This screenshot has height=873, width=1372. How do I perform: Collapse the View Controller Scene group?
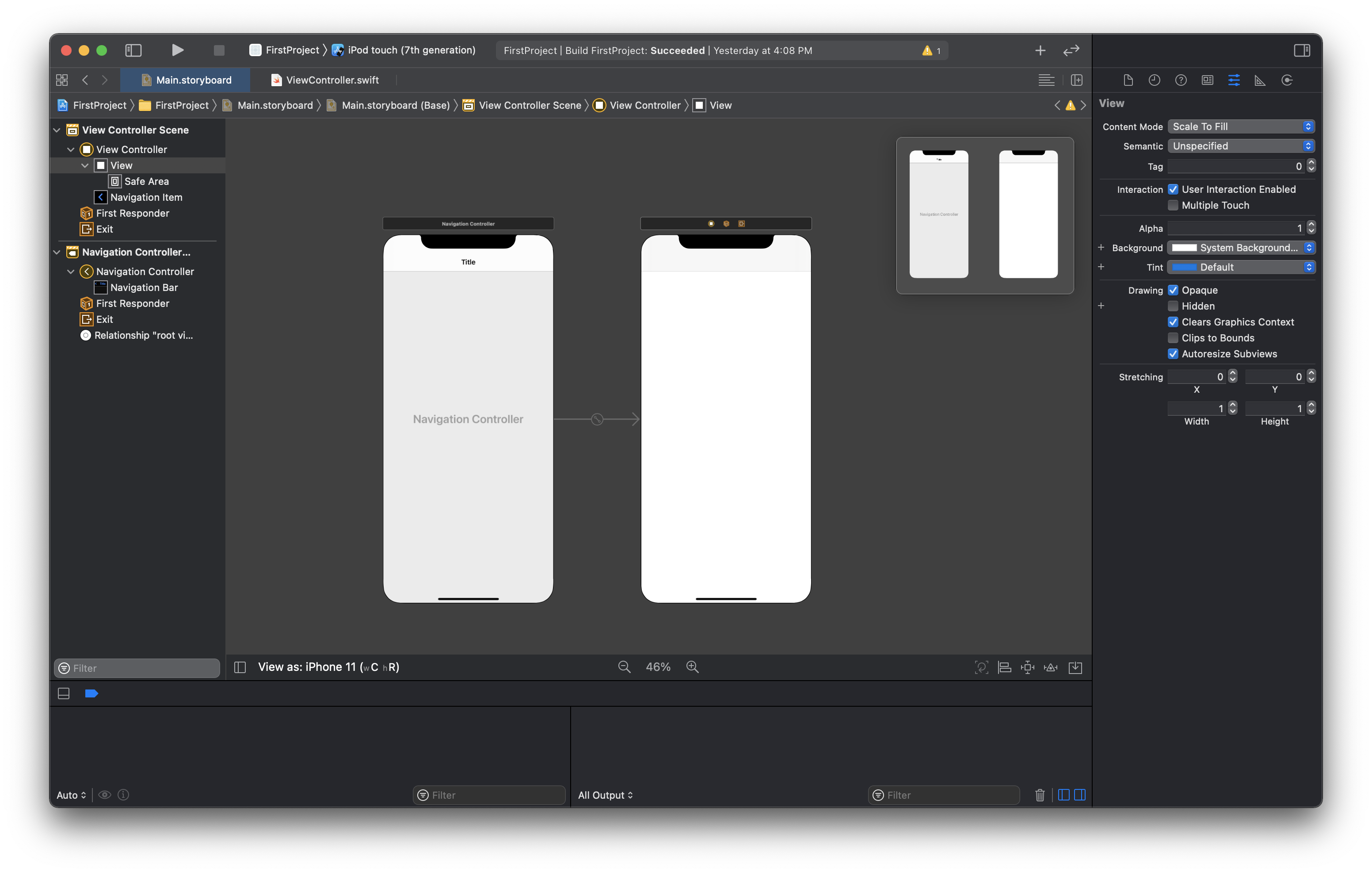(x=57, y=130)
